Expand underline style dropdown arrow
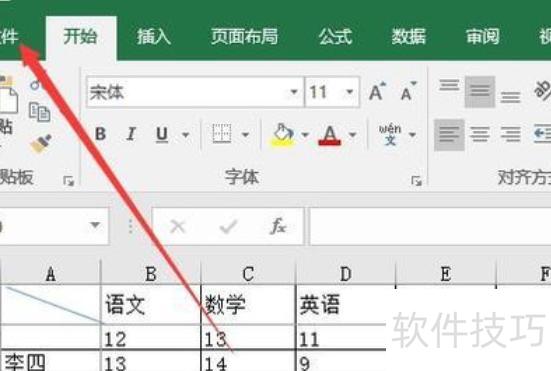551x371 pixels. click(186, 134)
